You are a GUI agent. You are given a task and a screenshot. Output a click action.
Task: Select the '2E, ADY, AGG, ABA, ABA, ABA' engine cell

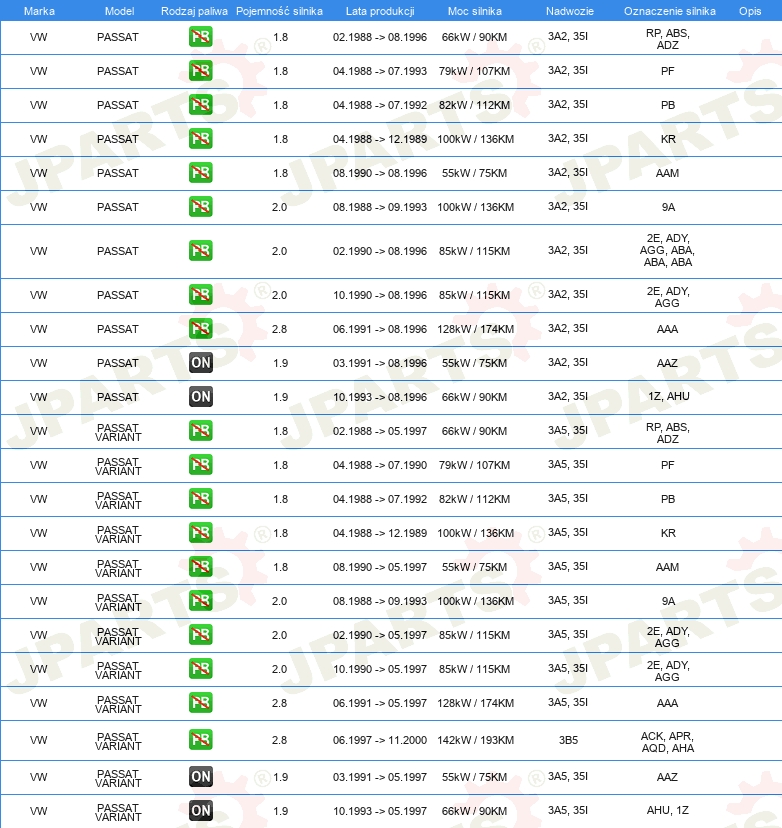click(x=667, y=250)
